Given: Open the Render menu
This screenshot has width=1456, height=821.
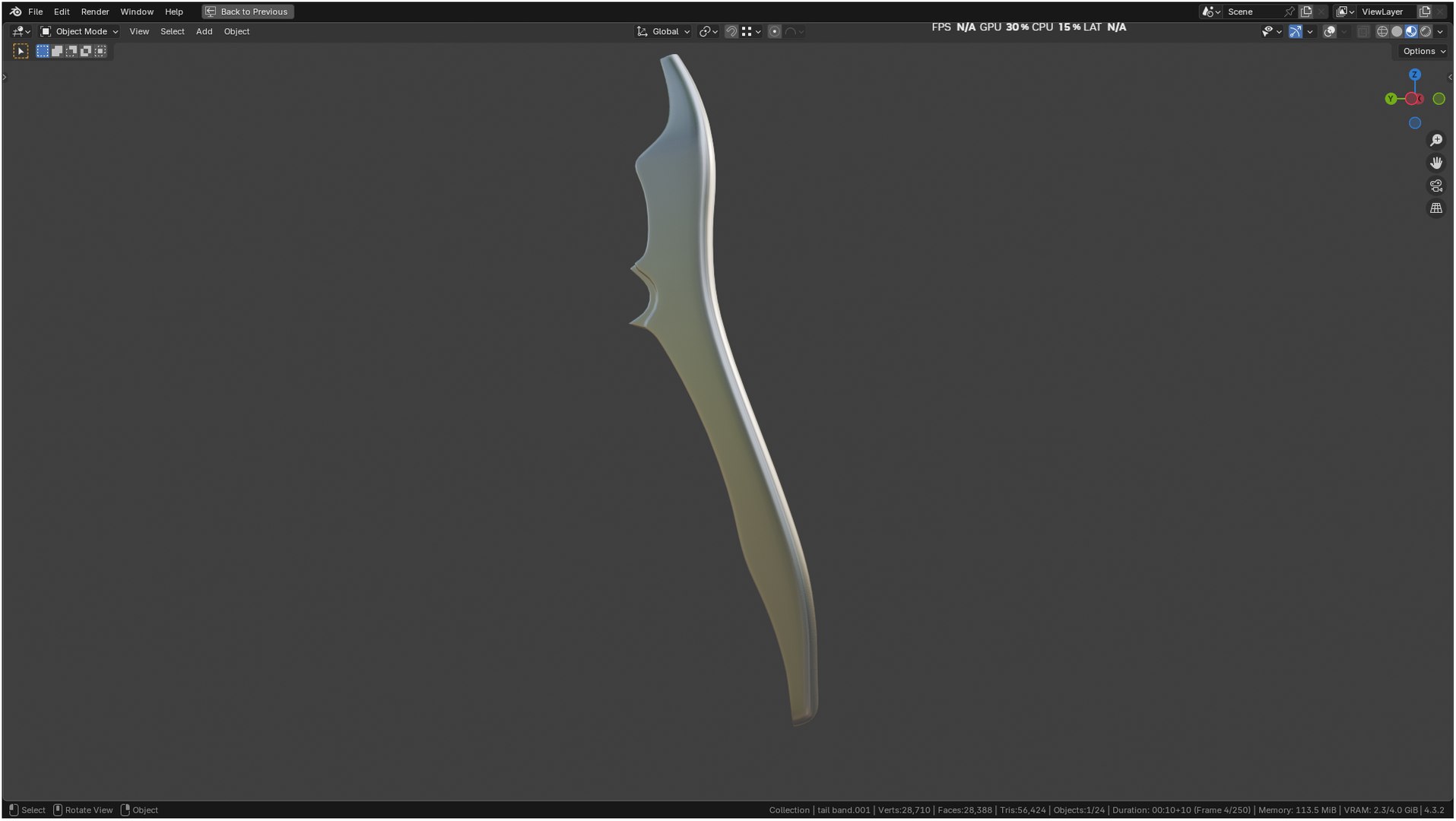Looking at the screenshot, I should (x=95, y=11).
